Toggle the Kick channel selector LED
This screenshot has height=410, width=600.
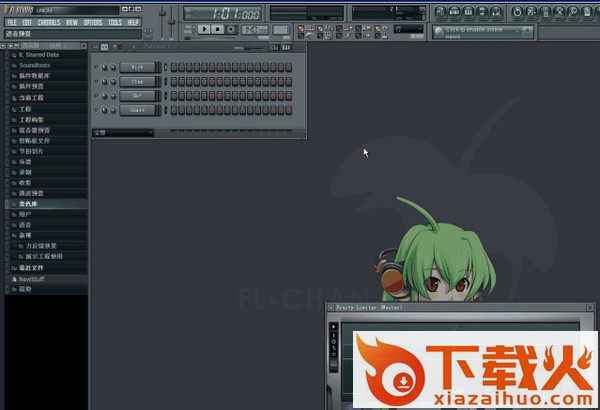166,67
